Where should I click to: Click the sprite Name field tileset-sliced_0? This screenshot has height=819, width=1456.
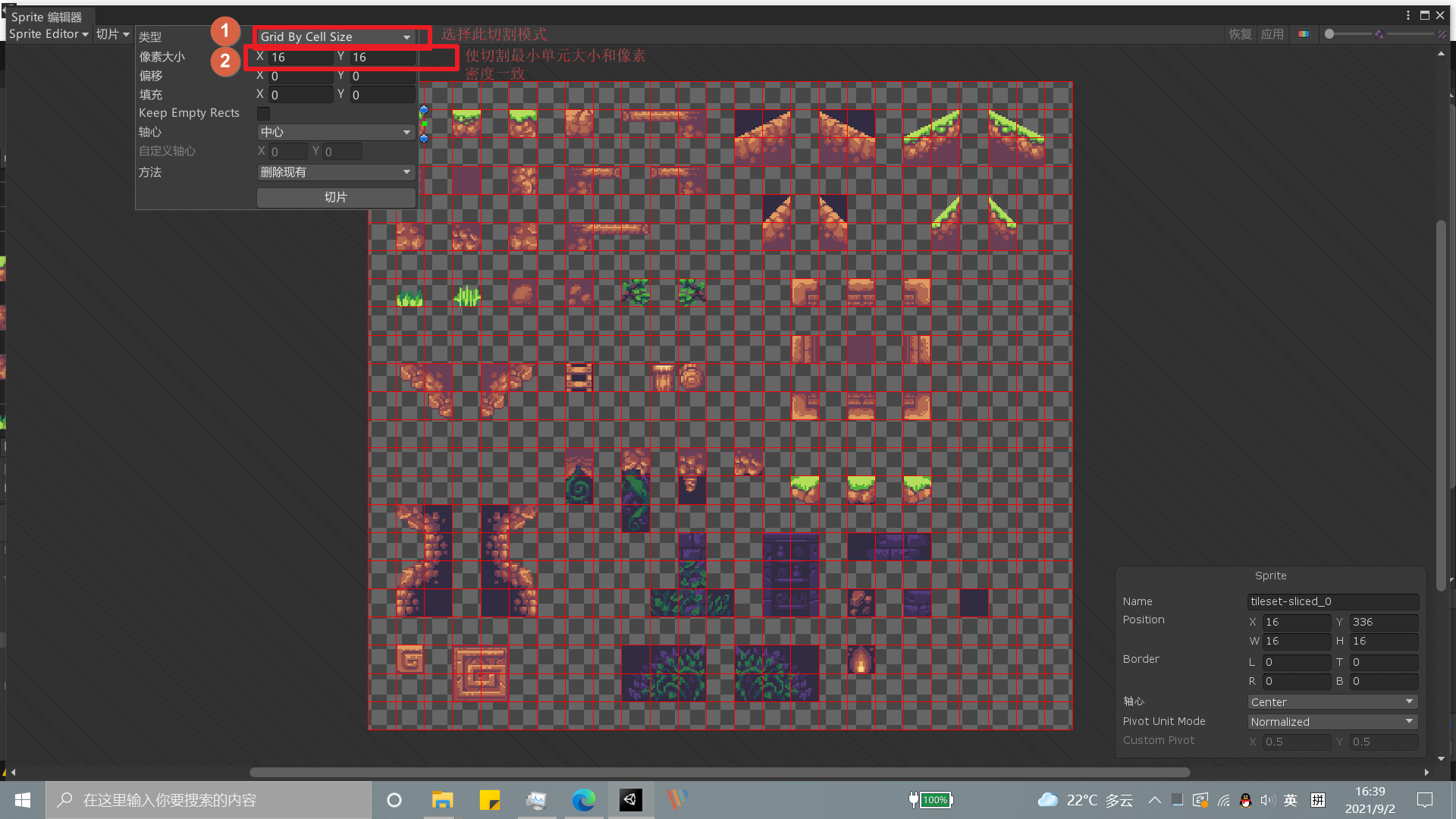tap(1332, 601)
